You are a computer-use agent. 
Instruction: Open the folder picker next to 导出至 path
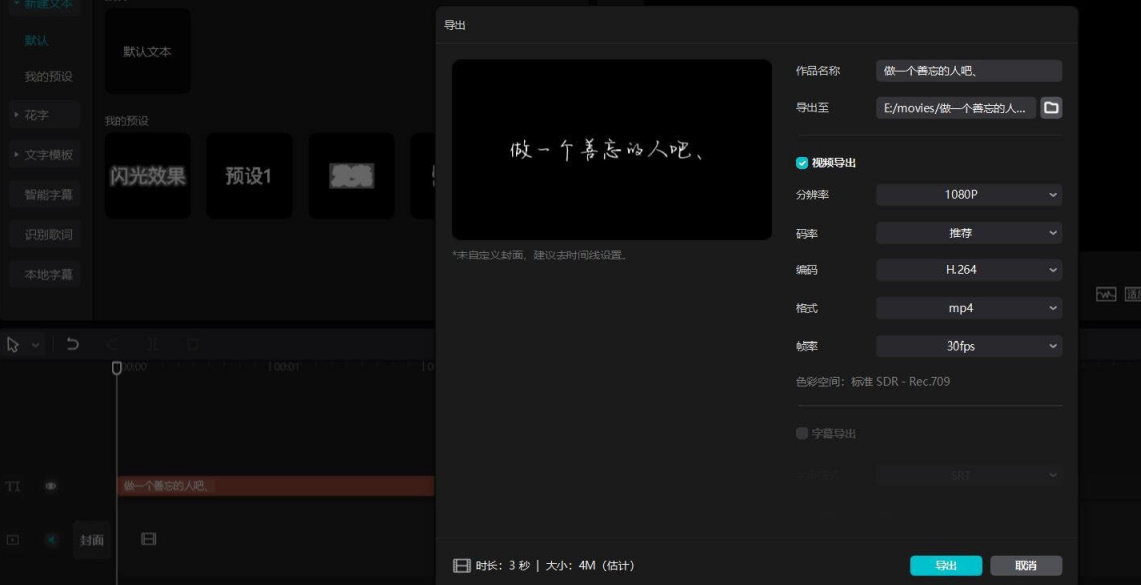(x=1050, y=108)
